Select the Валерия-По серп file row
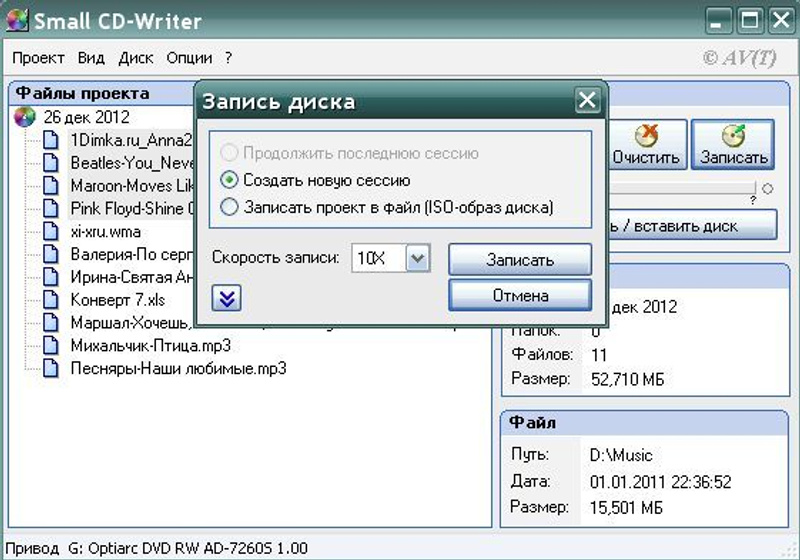Screen dimensions: 800x560 [131, 254]
